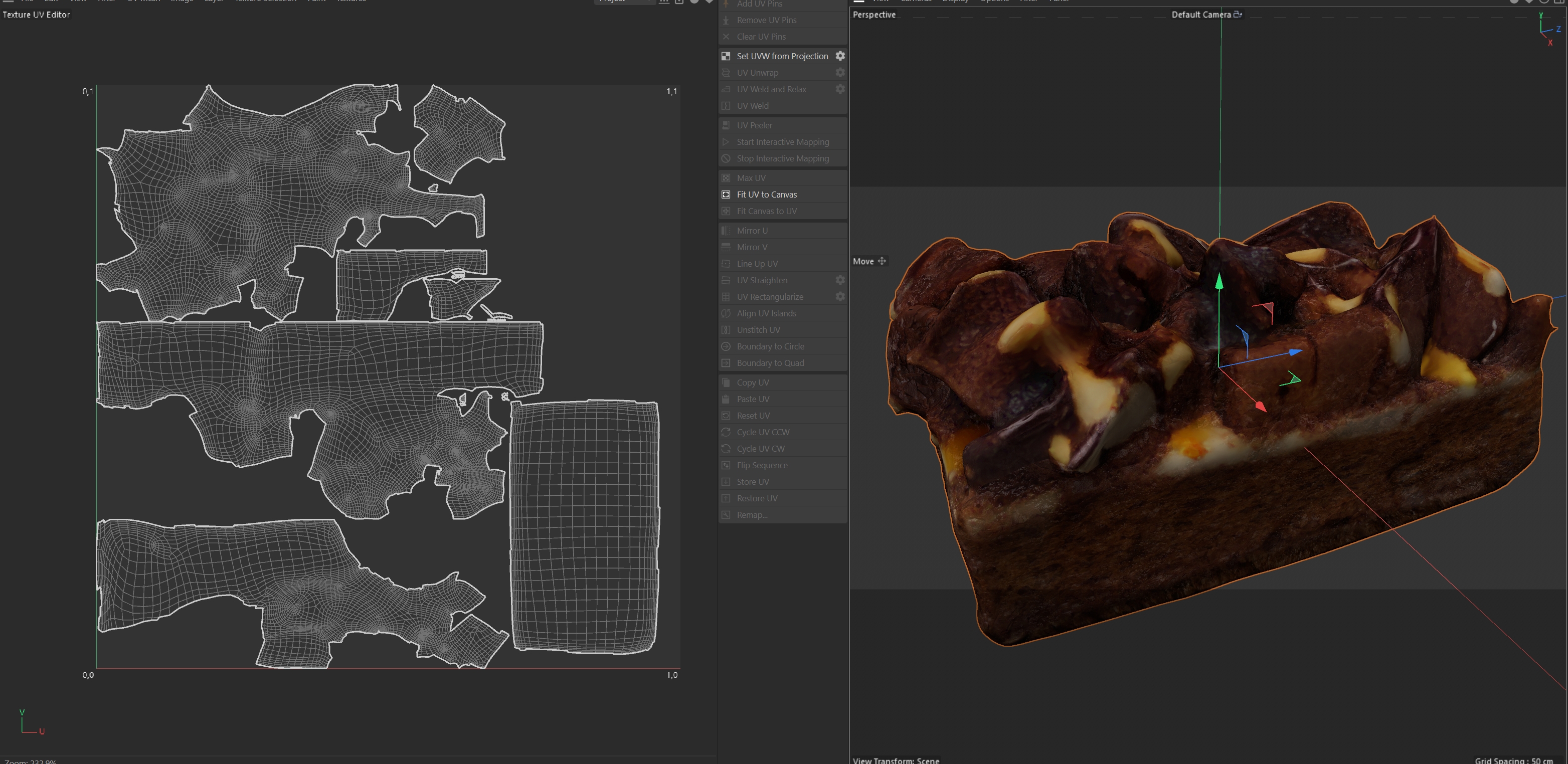The height and width of the screenshot is (764, 1568).
Task: Click the Fit UV to Canvas icon
Action: click(726, 195)
